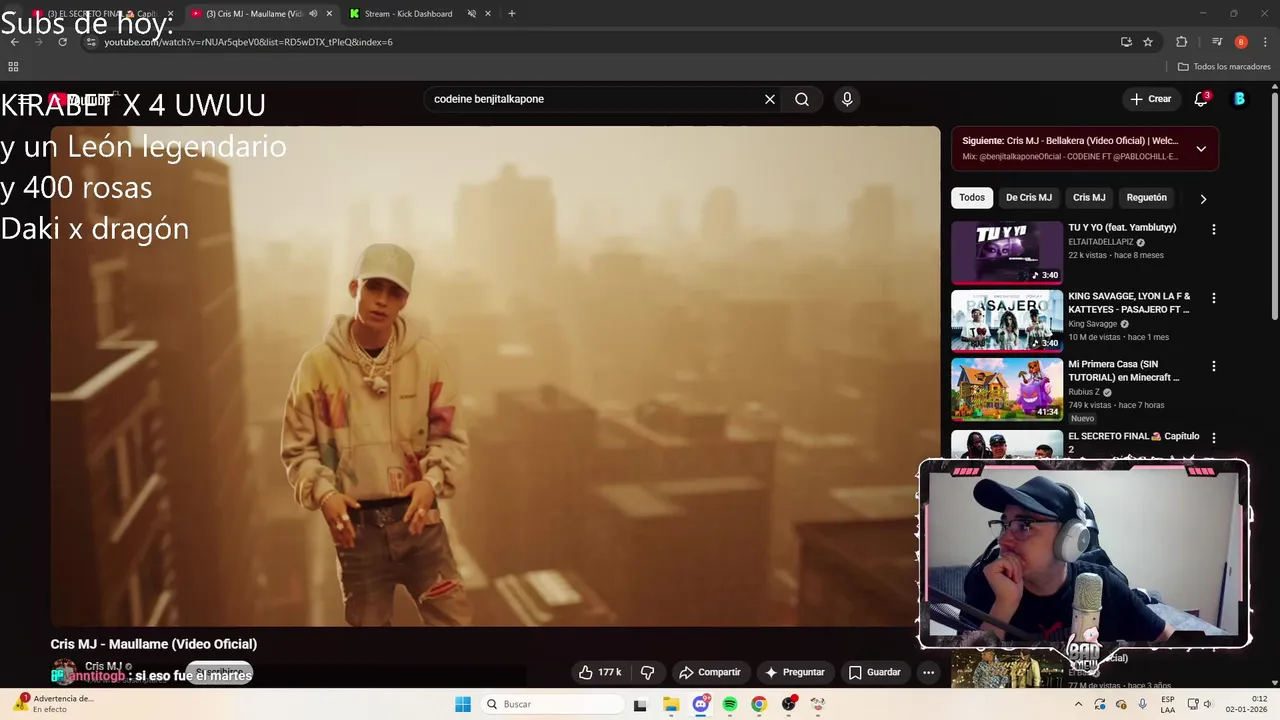This screenshot has width=1280, height=720.
Task: Like the video with 177 k likes
Action: 600,673
